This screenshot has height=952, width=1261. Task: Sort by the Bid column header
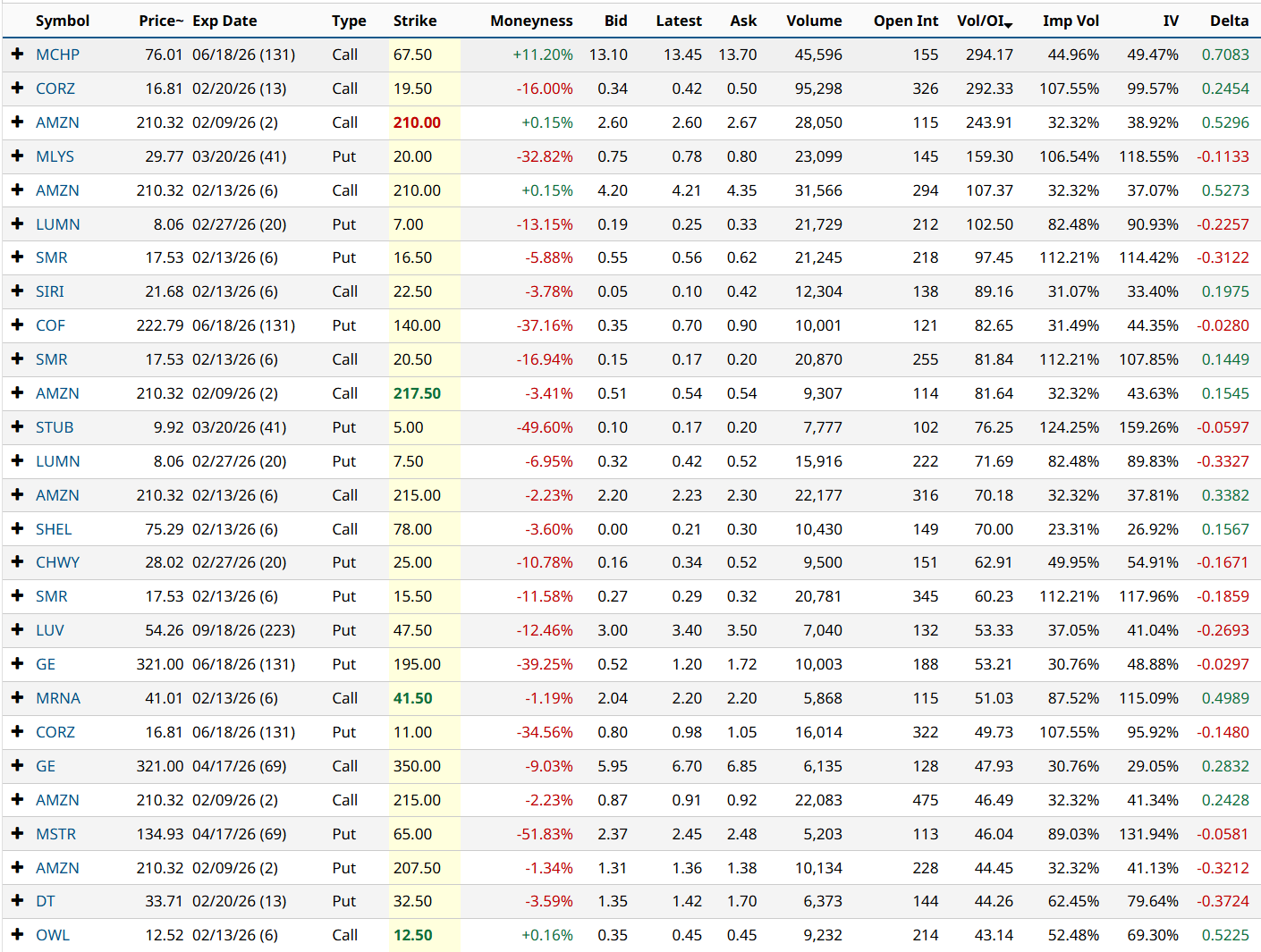[x=616, y=21]
